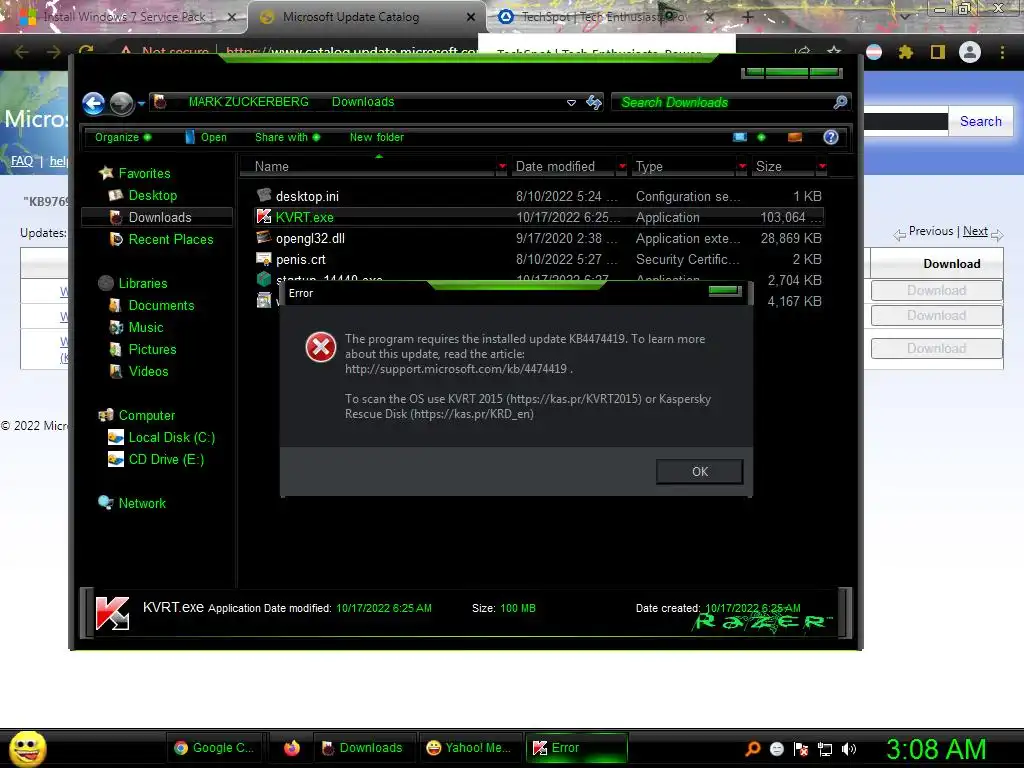Click the catalog Search button
The width and height of the screenshot is (1024, 768).
pyautogui.click(x=981, y=121)
